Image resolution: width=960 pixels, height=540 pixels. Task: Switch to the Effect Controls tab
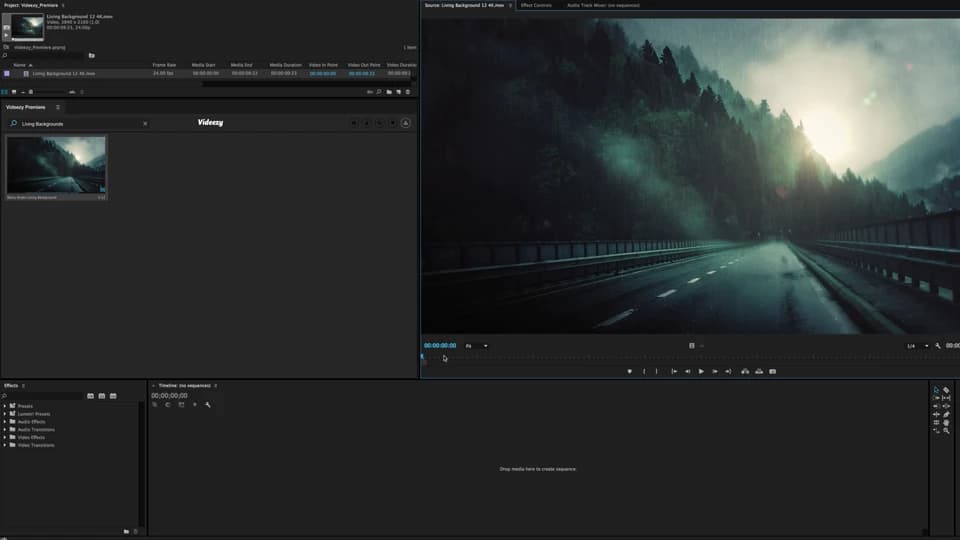pyautogui.click(x=536, y=5)
